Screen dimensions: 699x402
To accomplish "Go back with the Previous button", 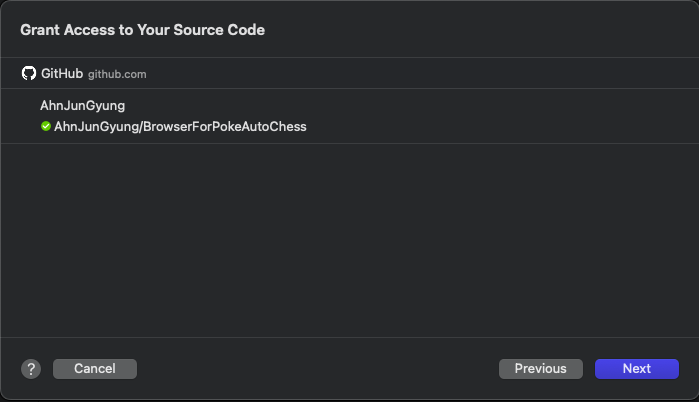I will pos(540,369).
